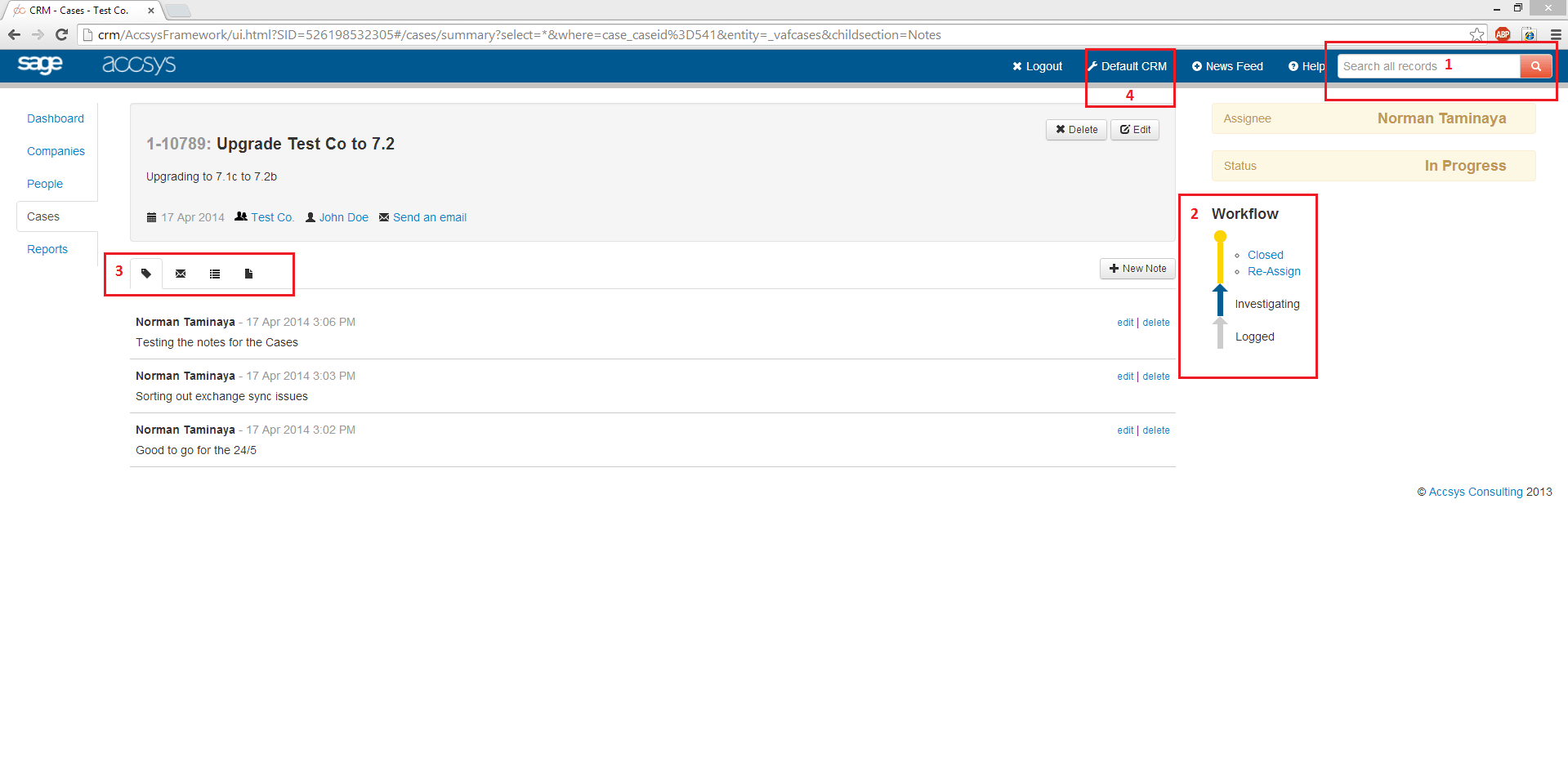
Task: Click Send an email link
Action: (430, 217)
